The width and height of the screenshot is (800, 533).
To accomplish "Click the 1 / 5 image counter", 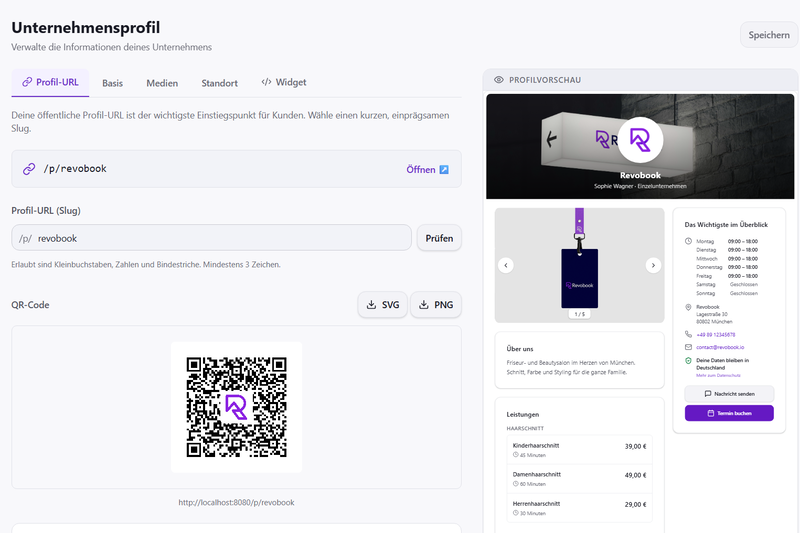I will tap(580, 314).
